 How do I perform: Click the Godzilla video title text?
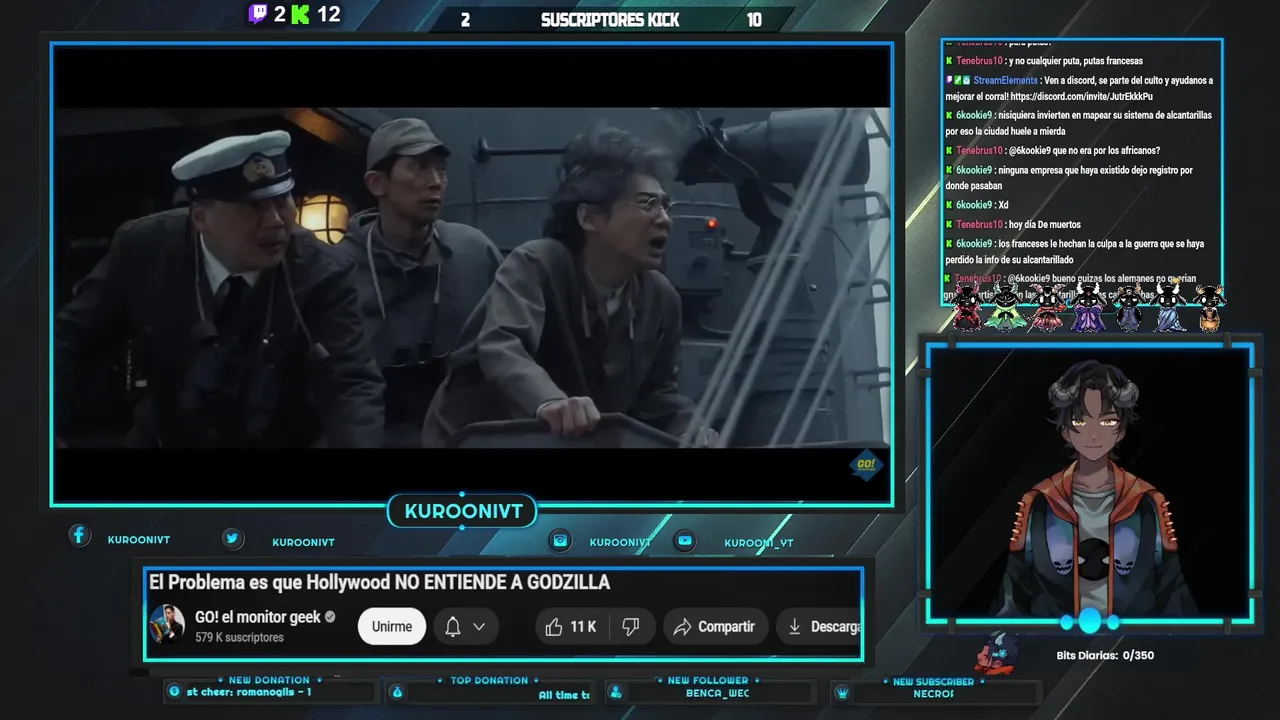[379, 582]
